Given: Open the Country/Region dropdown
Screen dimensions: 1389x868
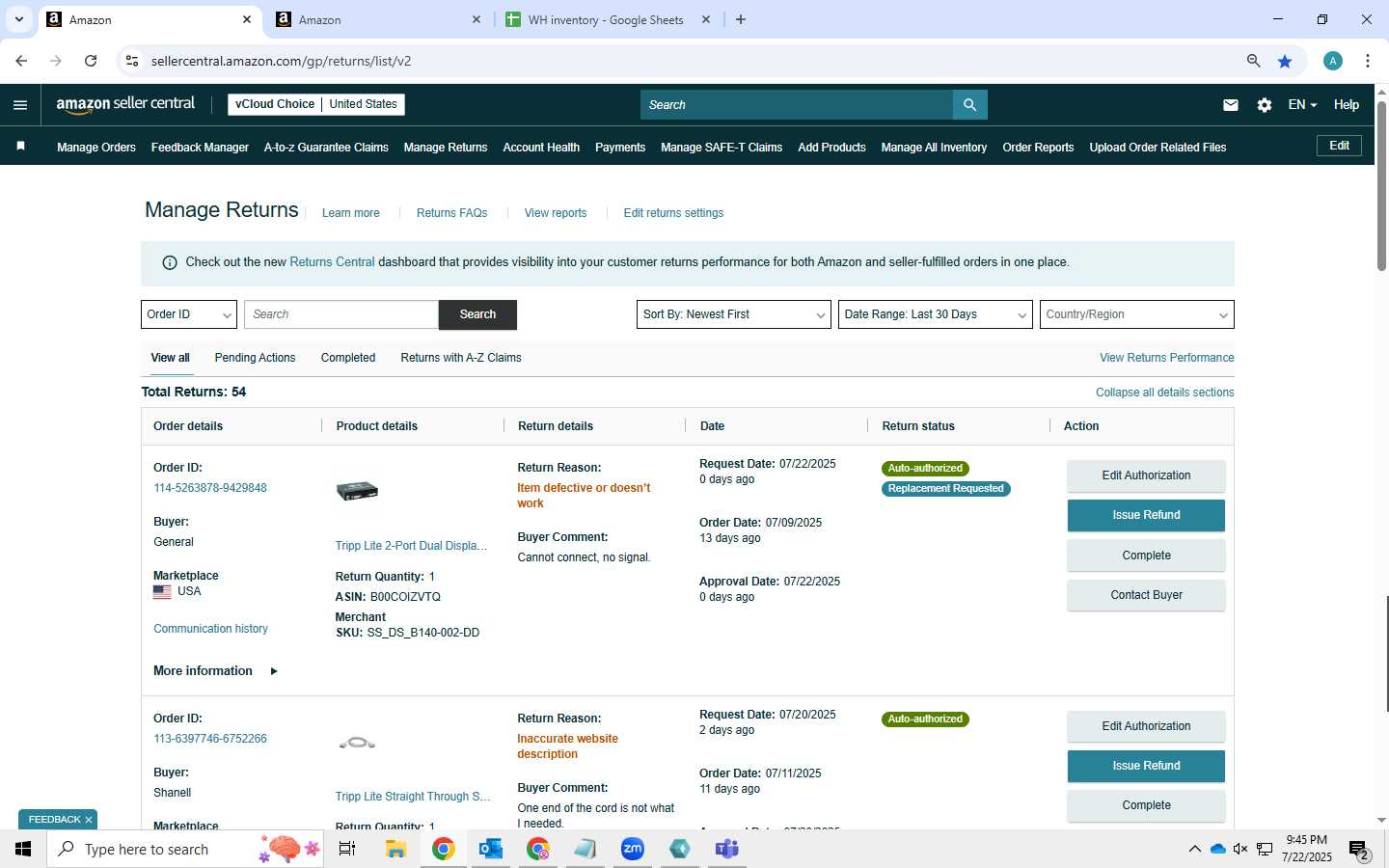Looking at the screenshot, I should click(1137, 314).
